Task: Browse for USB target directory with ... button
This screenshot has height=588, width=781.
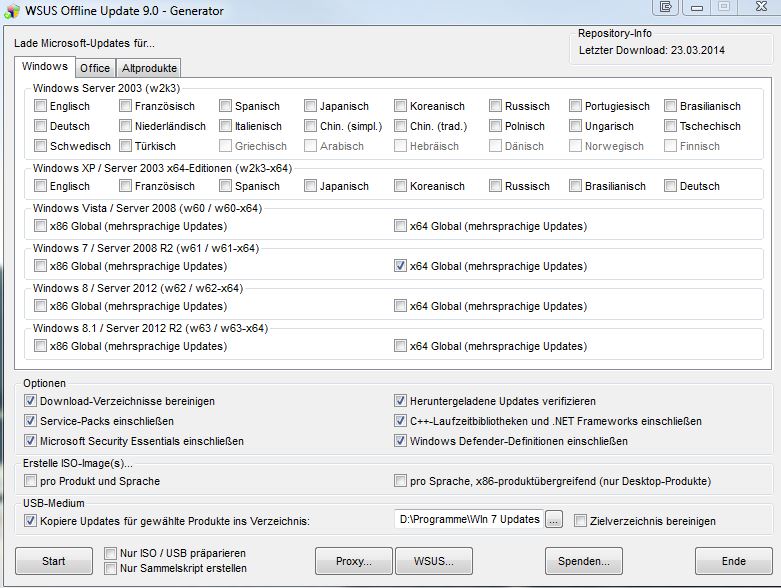Action: pyautogui.click(x=554, y=520)
